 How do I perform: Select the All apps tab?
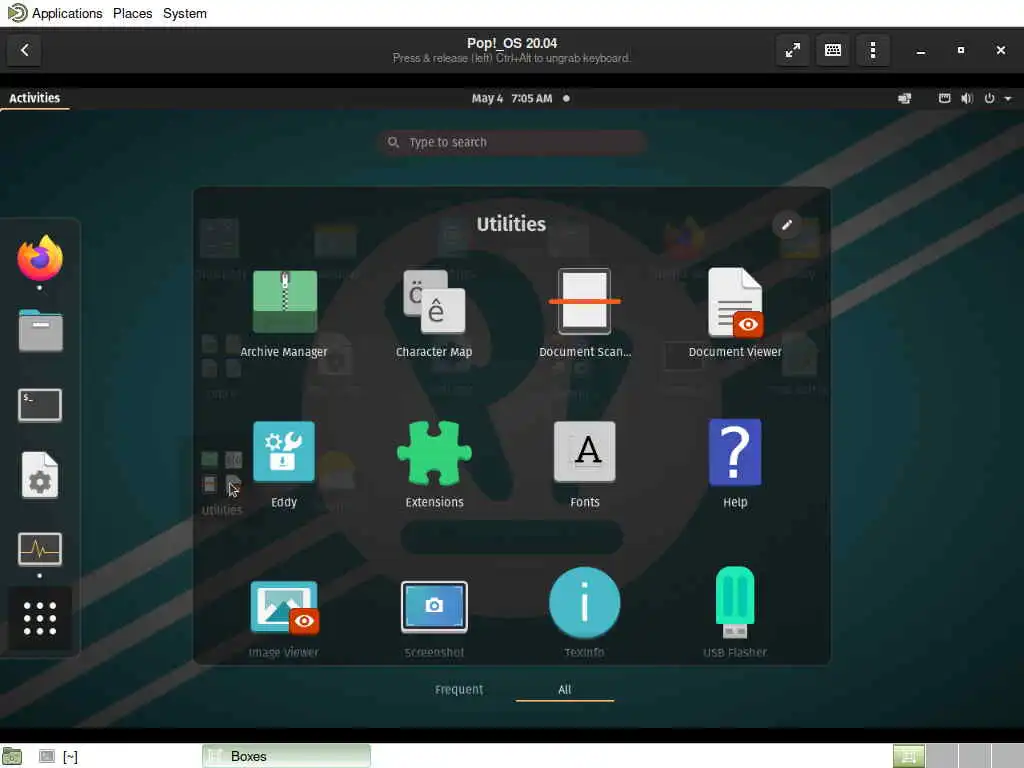pos(565,690)
